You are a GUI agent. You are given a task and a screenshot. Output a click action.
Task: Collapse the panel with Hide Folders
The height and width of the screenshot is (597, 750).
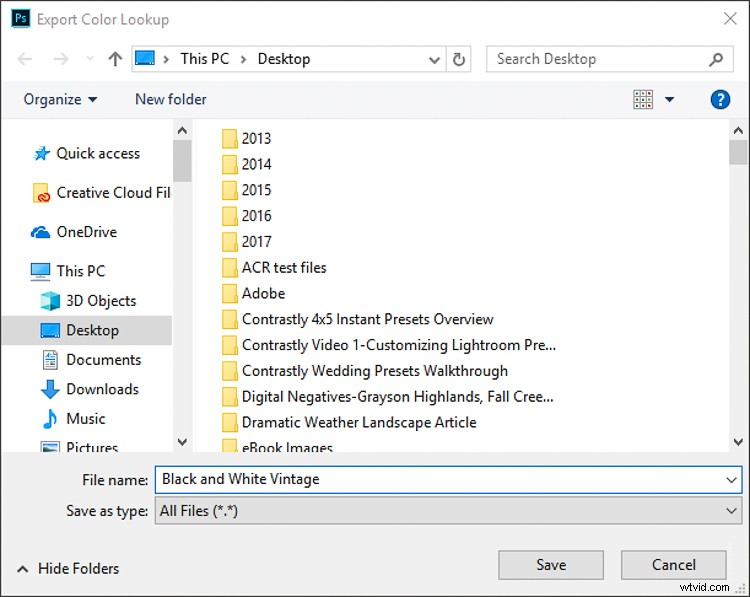coord(68,568)
